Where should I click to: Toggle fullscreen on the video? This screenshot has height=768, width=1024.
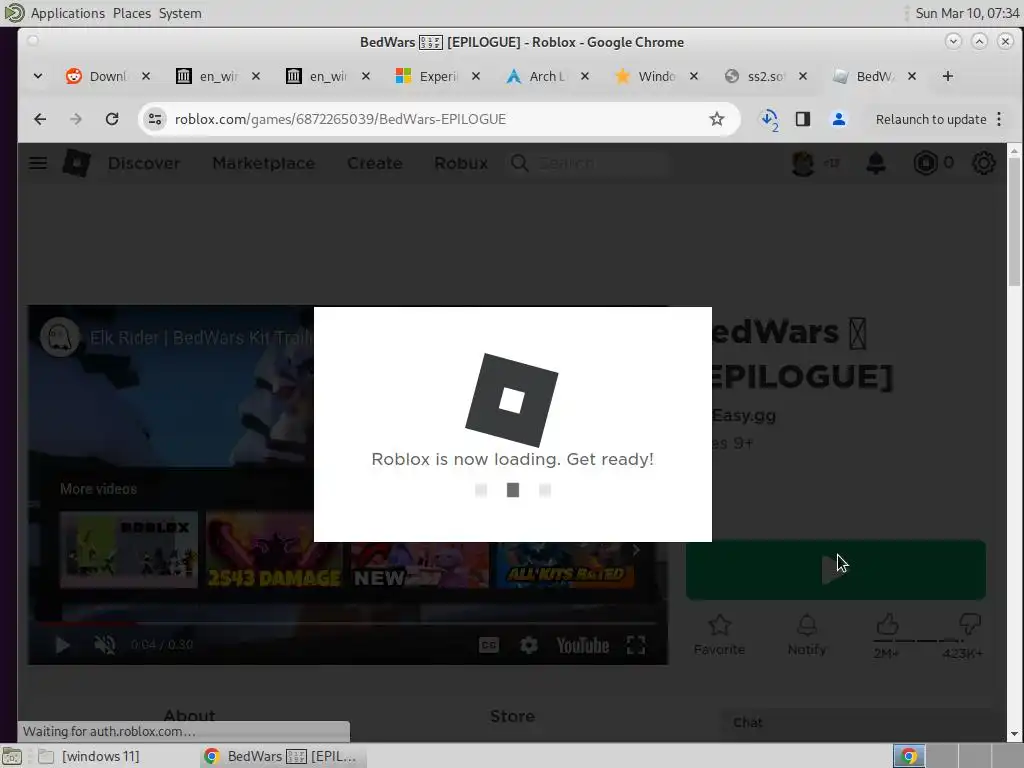click(x=635, y=645)
